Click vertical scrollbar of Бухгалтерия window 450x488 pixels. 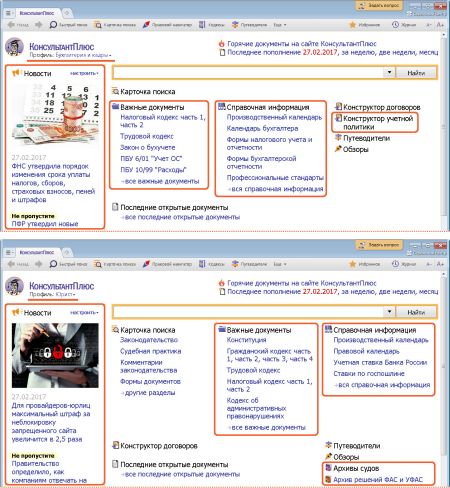(443, 127)
